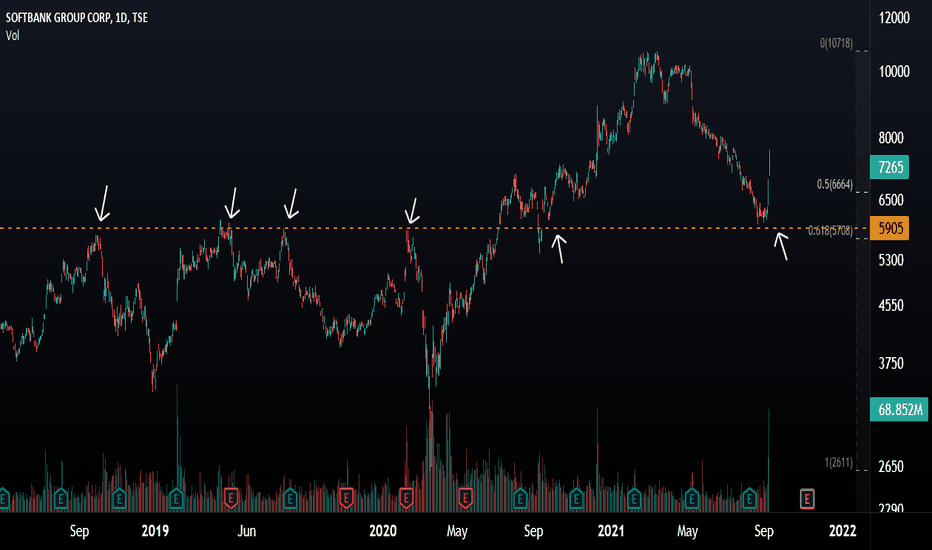Click the 2019 label on the time axis
Screen dimensions: 932x550
pyautogui.click(x=155, y=530)
